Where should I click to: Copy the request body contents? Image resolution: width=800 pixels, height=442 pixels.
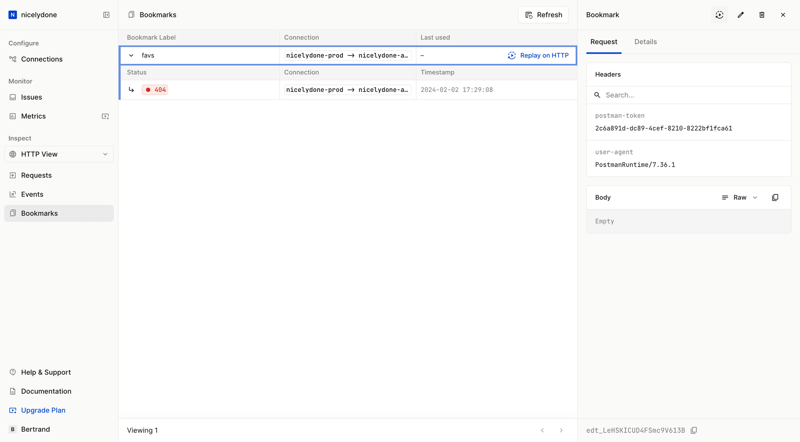coord(775,198)
